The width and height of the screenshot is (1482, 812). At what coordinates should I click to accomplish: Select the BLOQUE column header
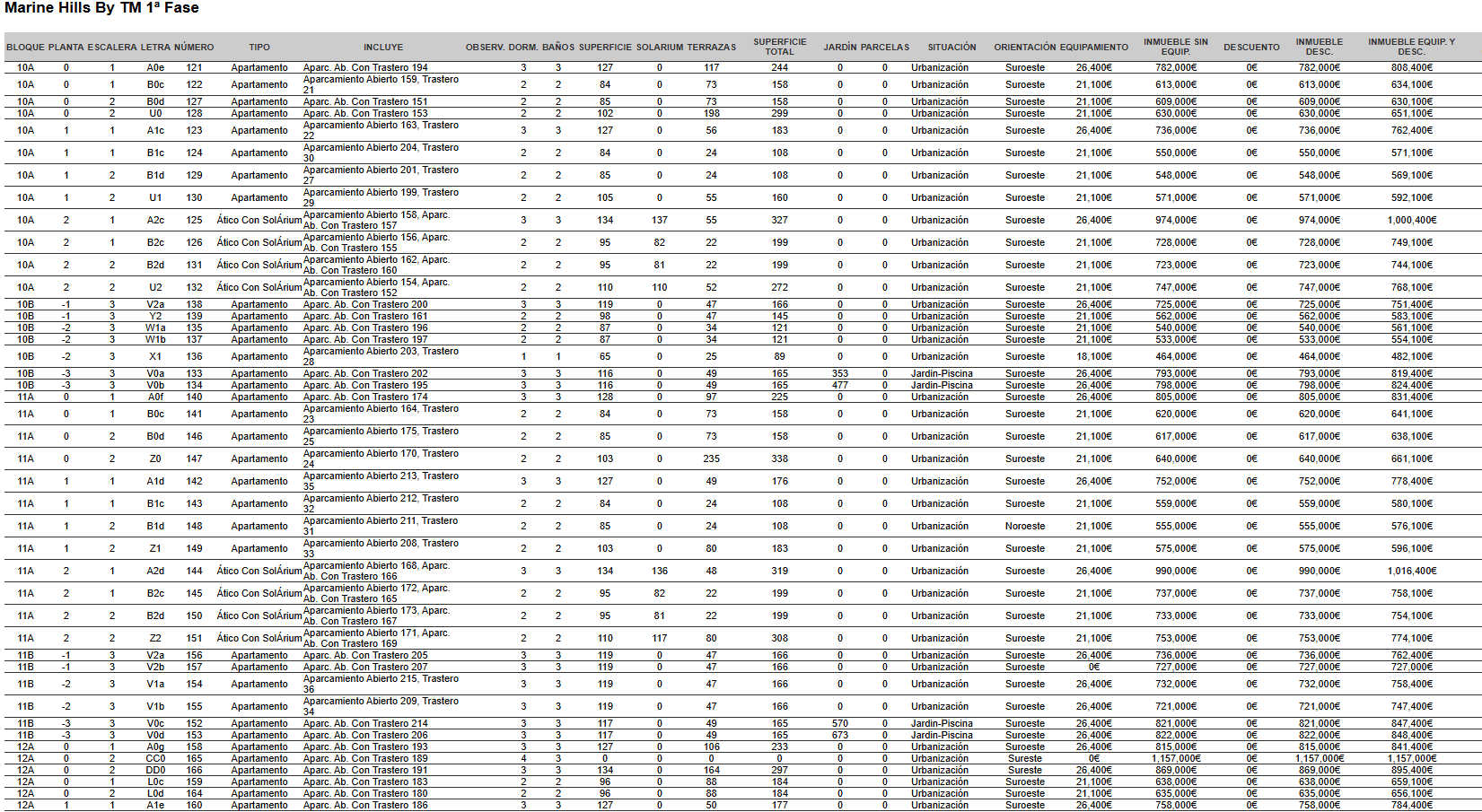pos(25,48)
